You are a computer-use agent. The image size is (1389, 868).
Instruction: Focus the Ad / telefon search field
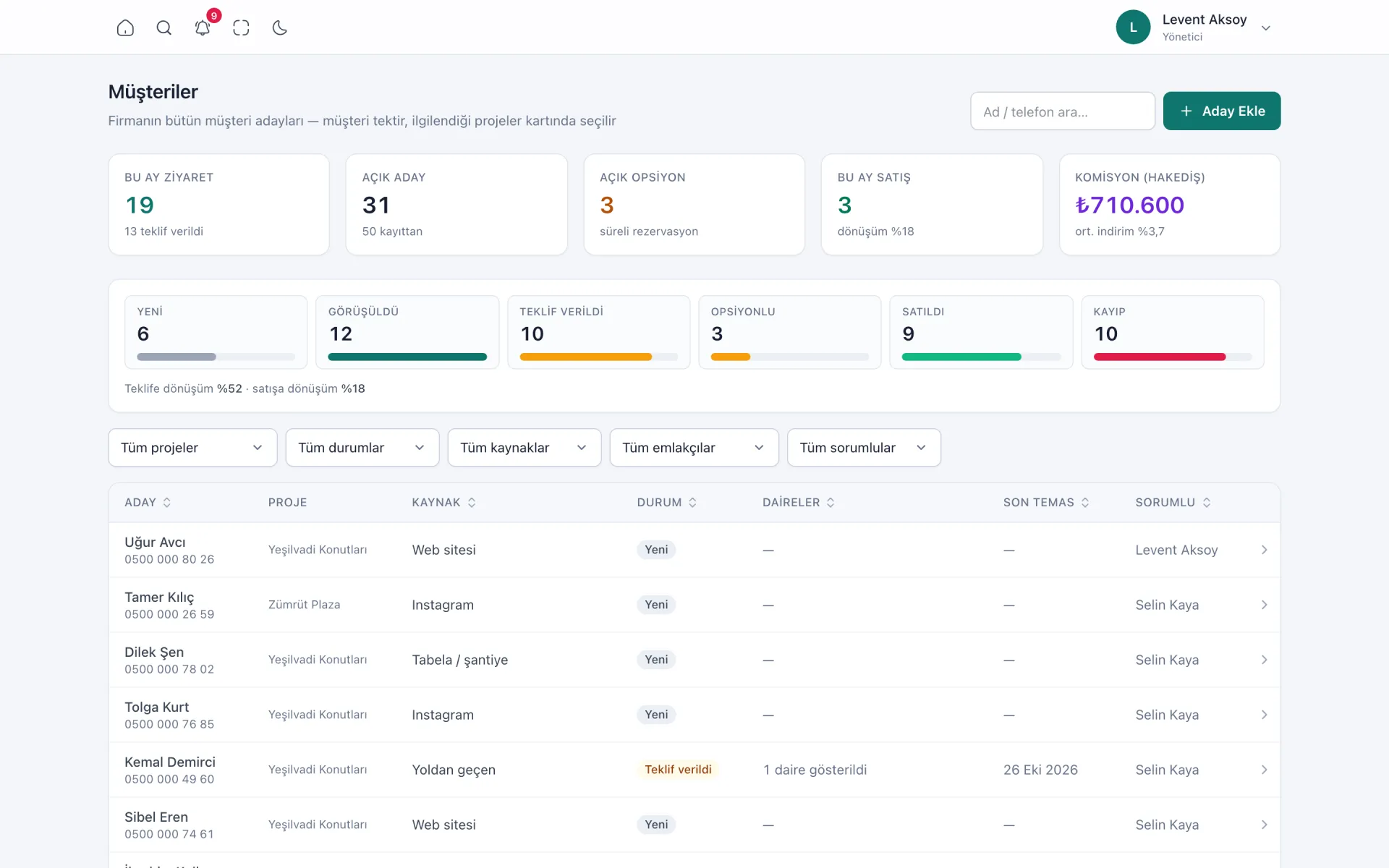pyautogui.click(x=1062, y=111)
